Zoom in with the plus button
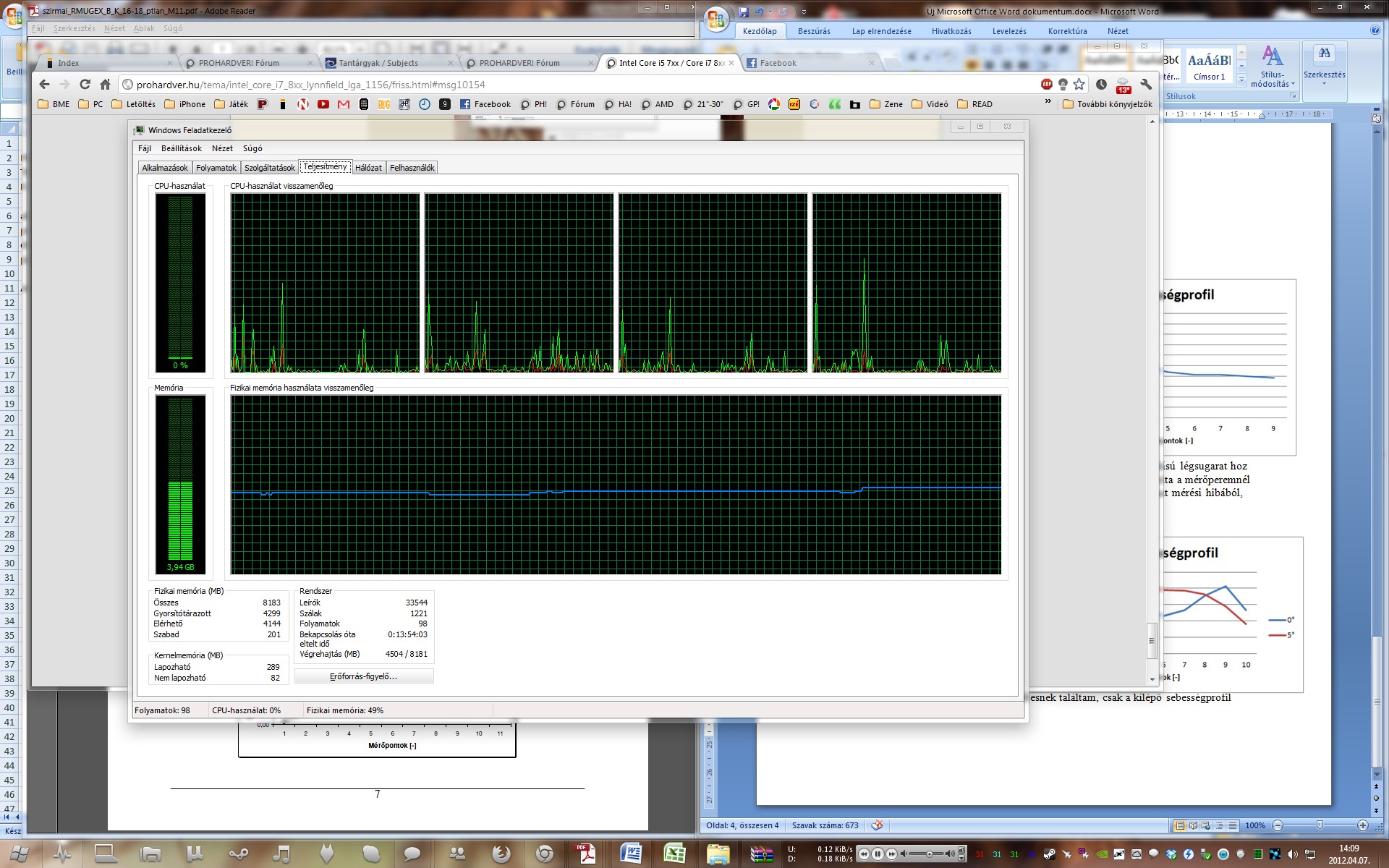Screen dimensions: 1389x868 pyautogui.click(x=1362, y=825)
